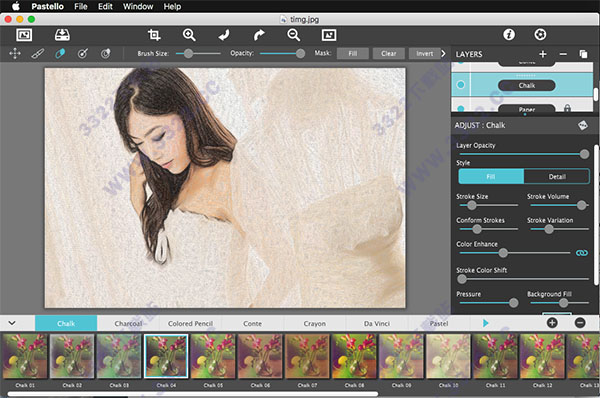Select the circular brush mask tool
Viewport: 600px width, 398px height.
[83, 54]
